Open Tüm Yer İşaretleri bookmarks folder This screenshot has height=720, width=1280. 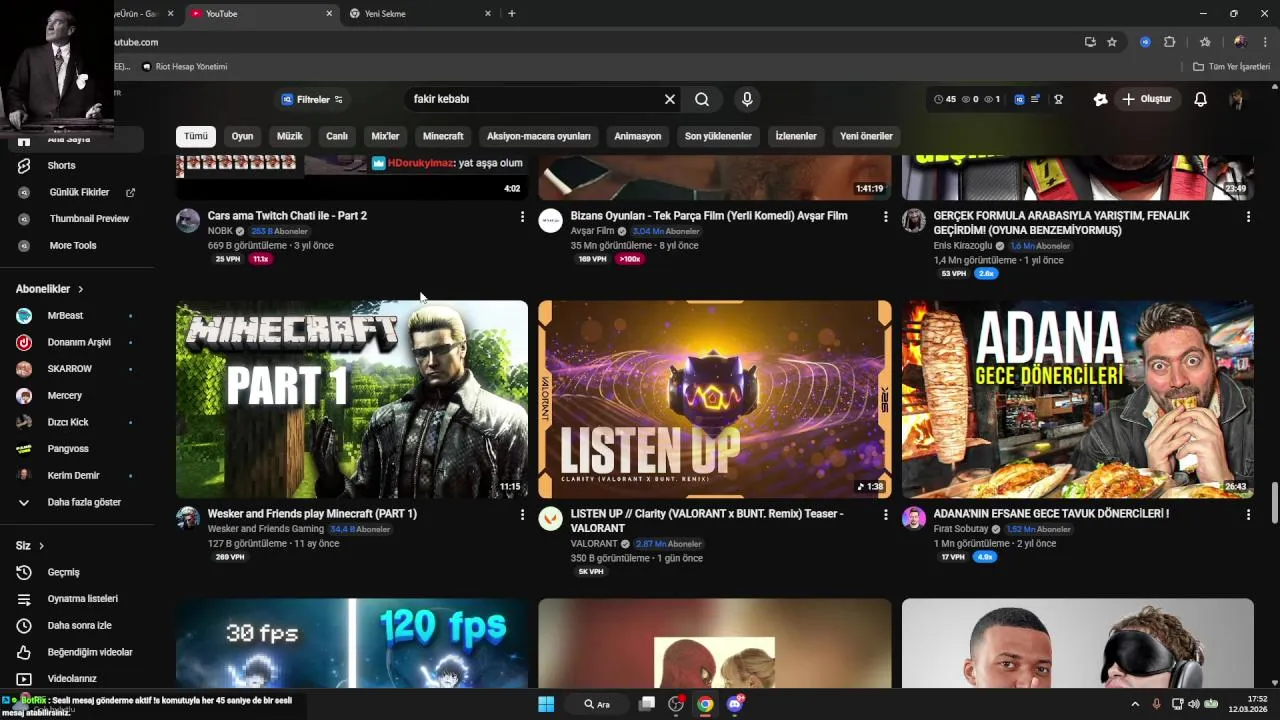click(1232, 67)
